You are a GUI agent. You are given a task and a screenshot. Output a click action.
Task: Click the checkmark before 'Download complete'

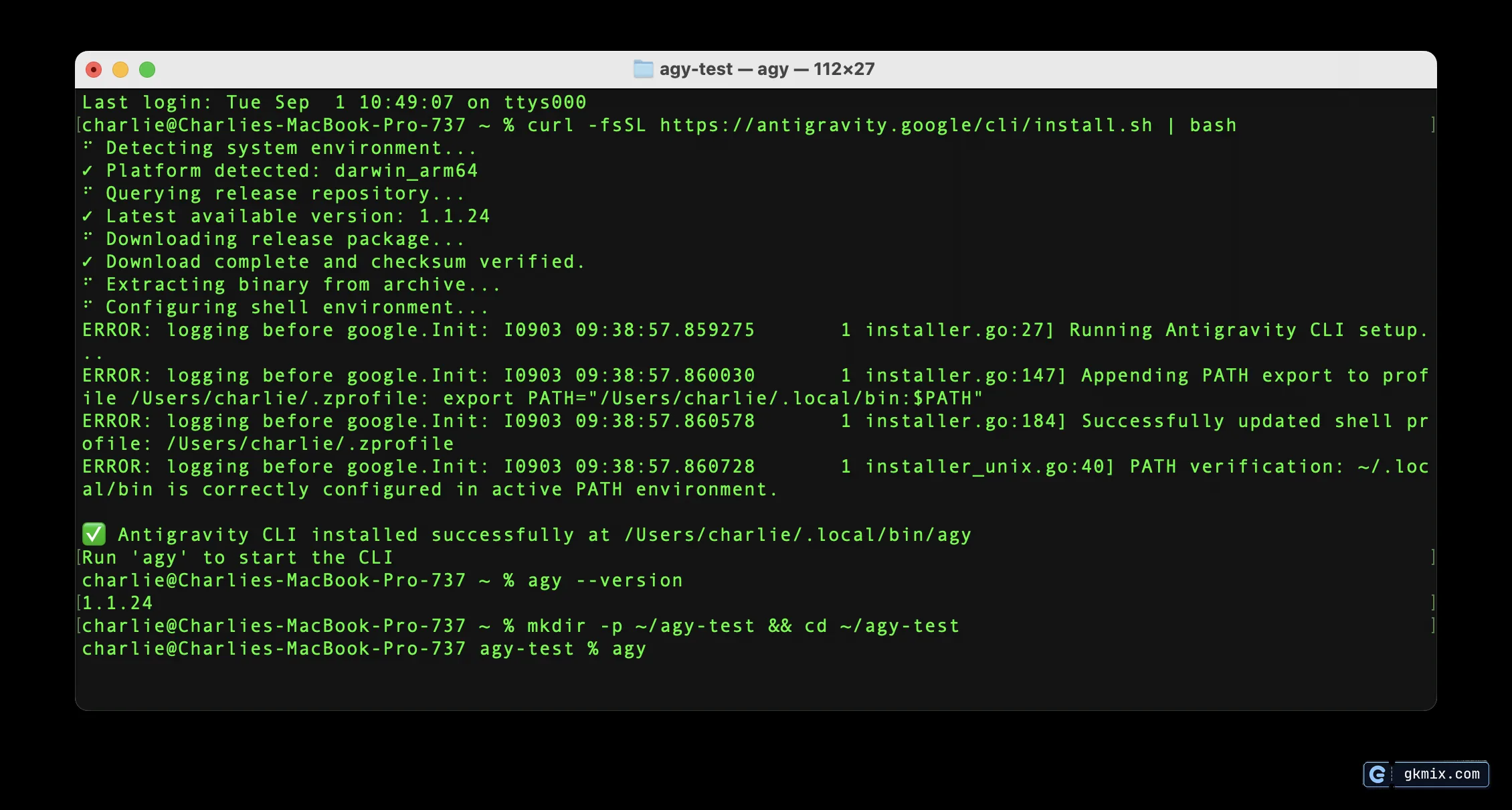point(88,262)
